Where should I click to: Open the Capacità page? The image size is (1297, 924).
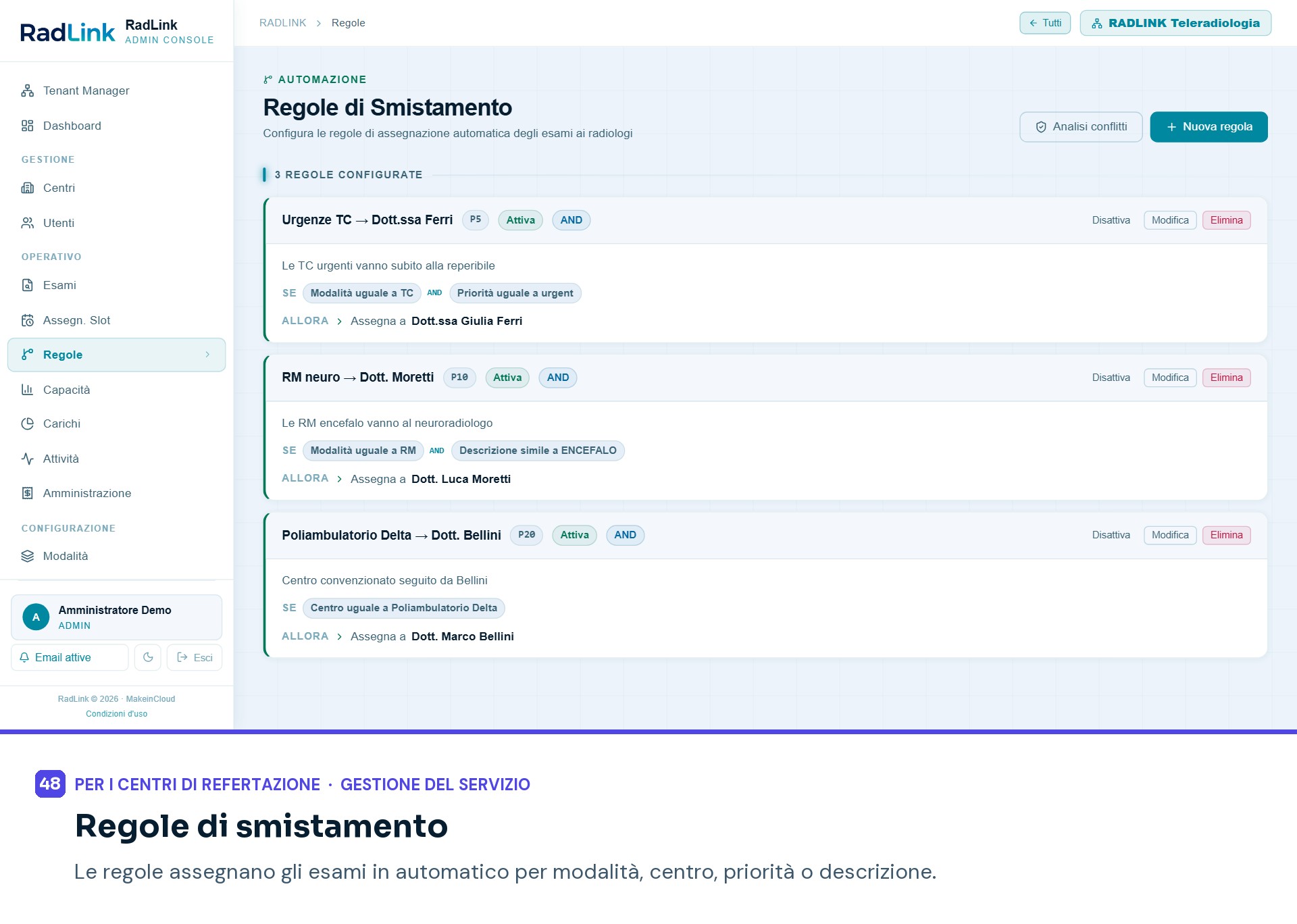click(x=116, y=390)
